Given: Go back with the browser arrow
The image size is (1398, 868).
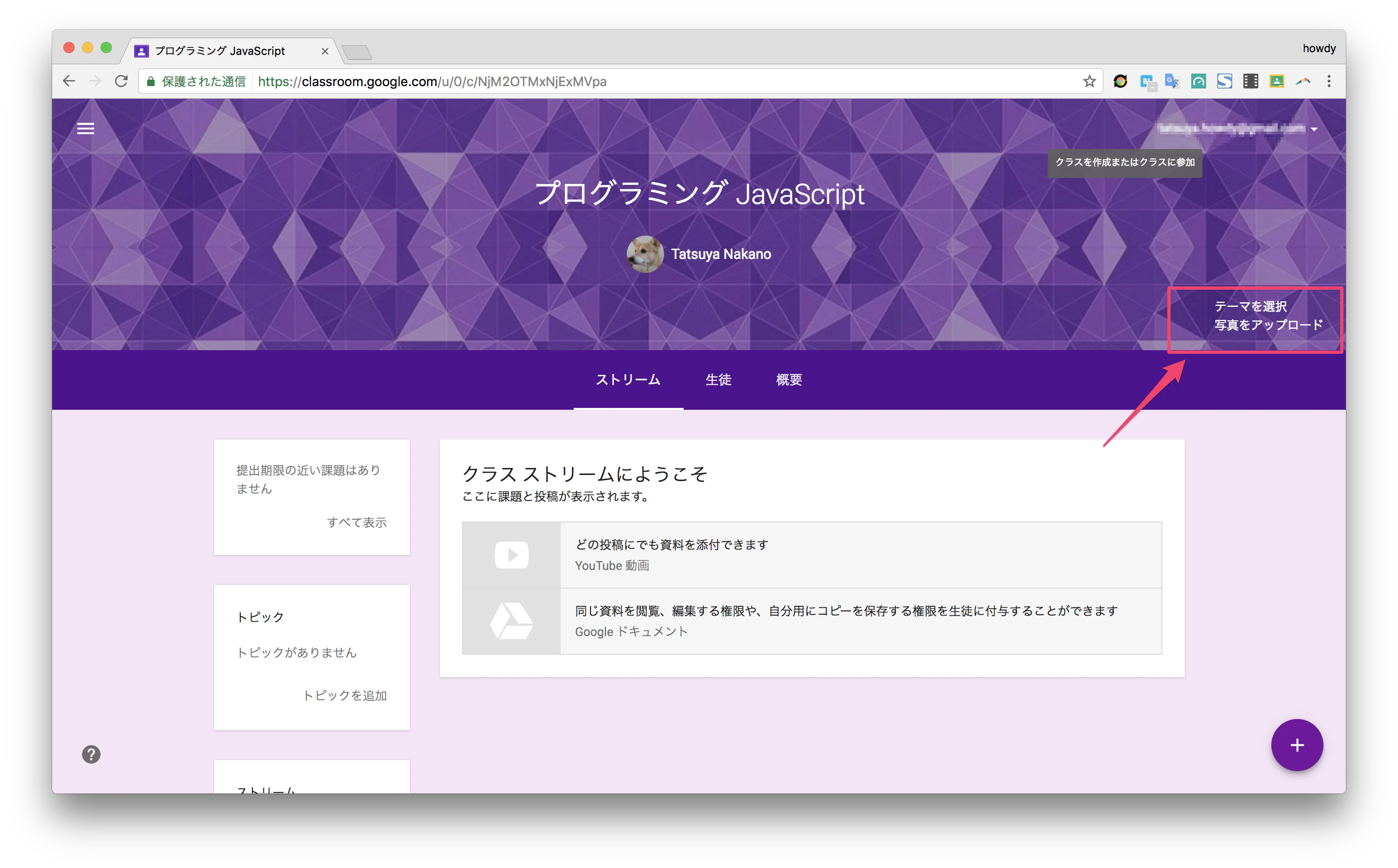Looking at the screenshot, I should [x=69, y=81].
